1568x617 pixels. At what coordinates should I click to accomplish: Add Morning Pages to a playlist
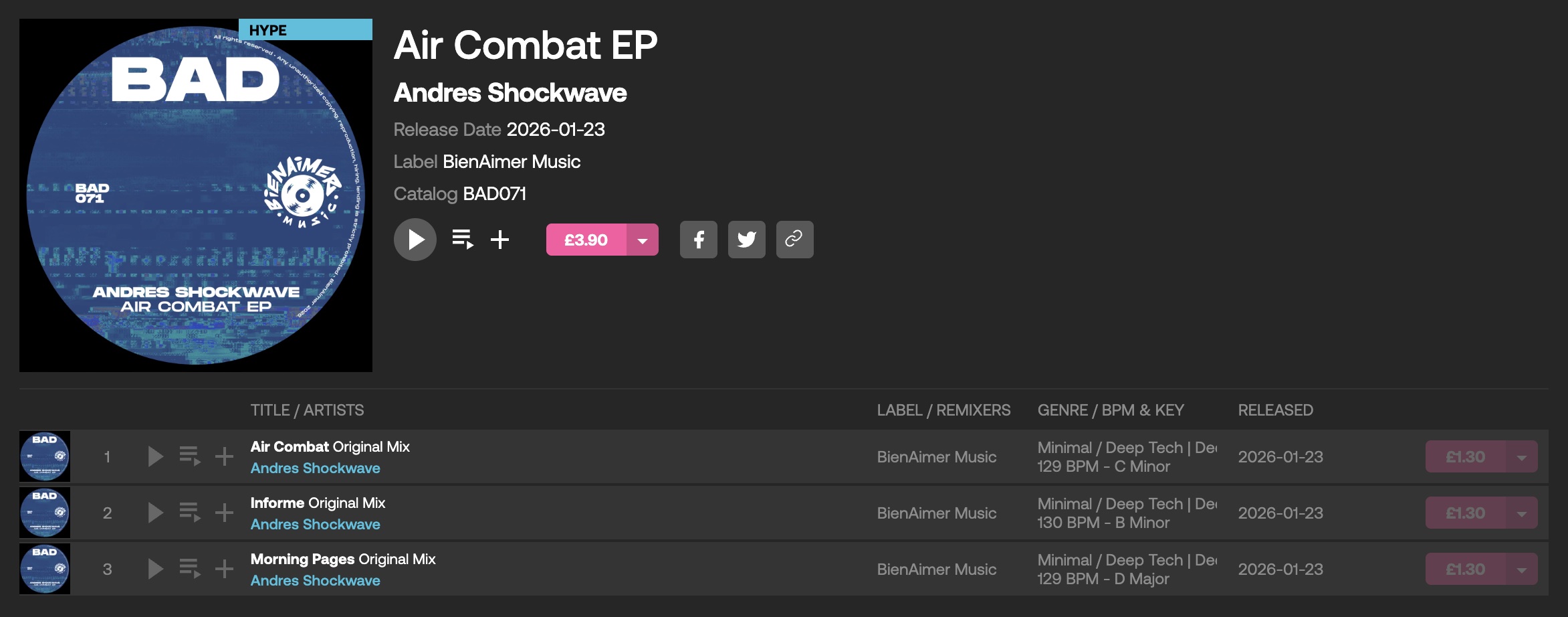point(224,569)
